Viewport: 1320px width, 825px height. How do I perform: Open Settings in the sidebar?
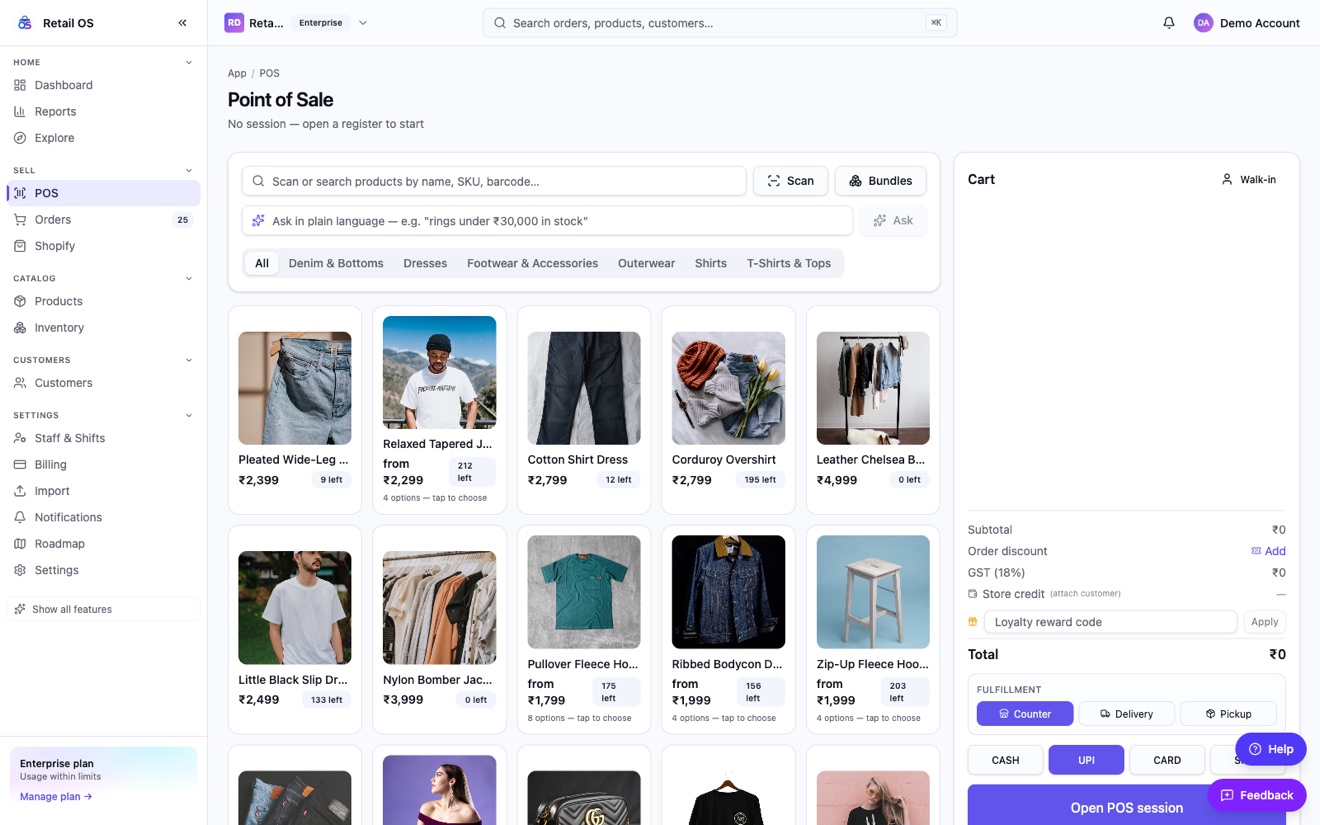tap(104, 570)
